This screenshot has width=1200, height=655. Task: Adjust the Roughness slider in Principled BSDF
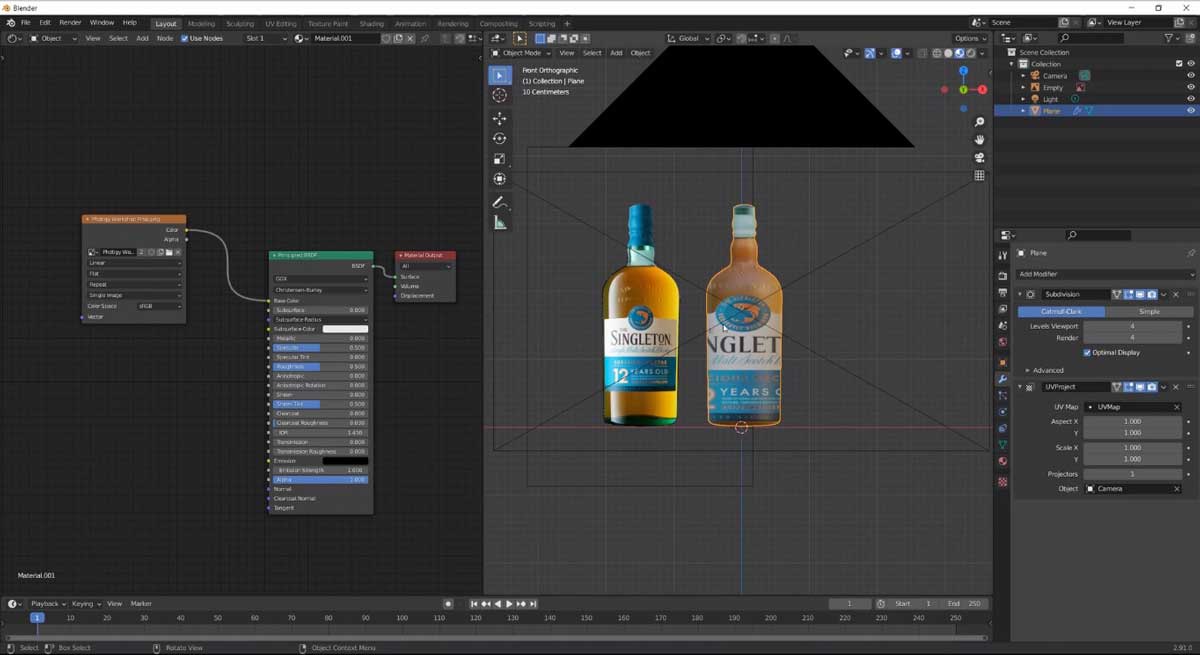coord(320,367)
